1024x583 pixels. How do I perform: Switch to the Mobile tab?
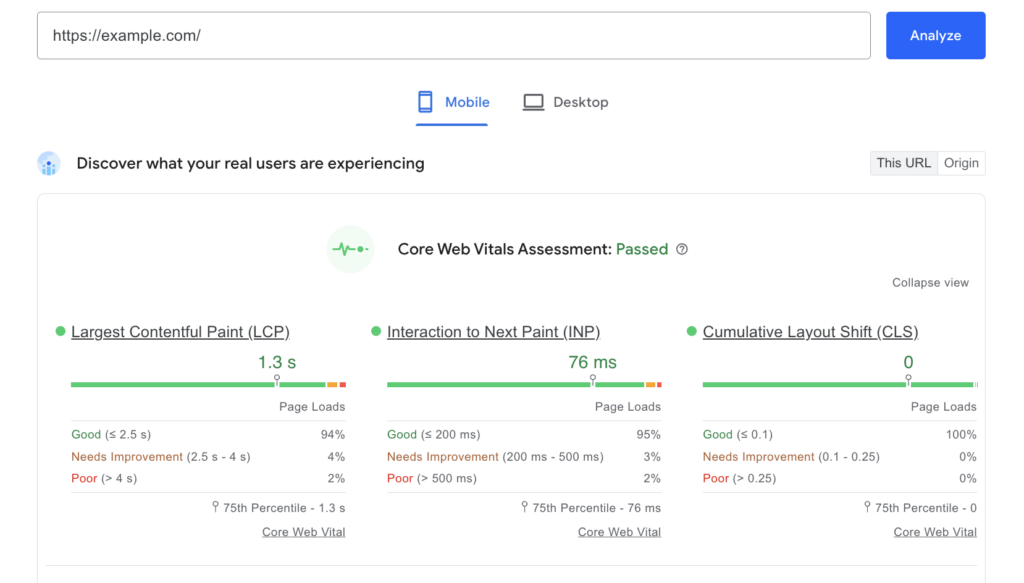coord(452,101)
